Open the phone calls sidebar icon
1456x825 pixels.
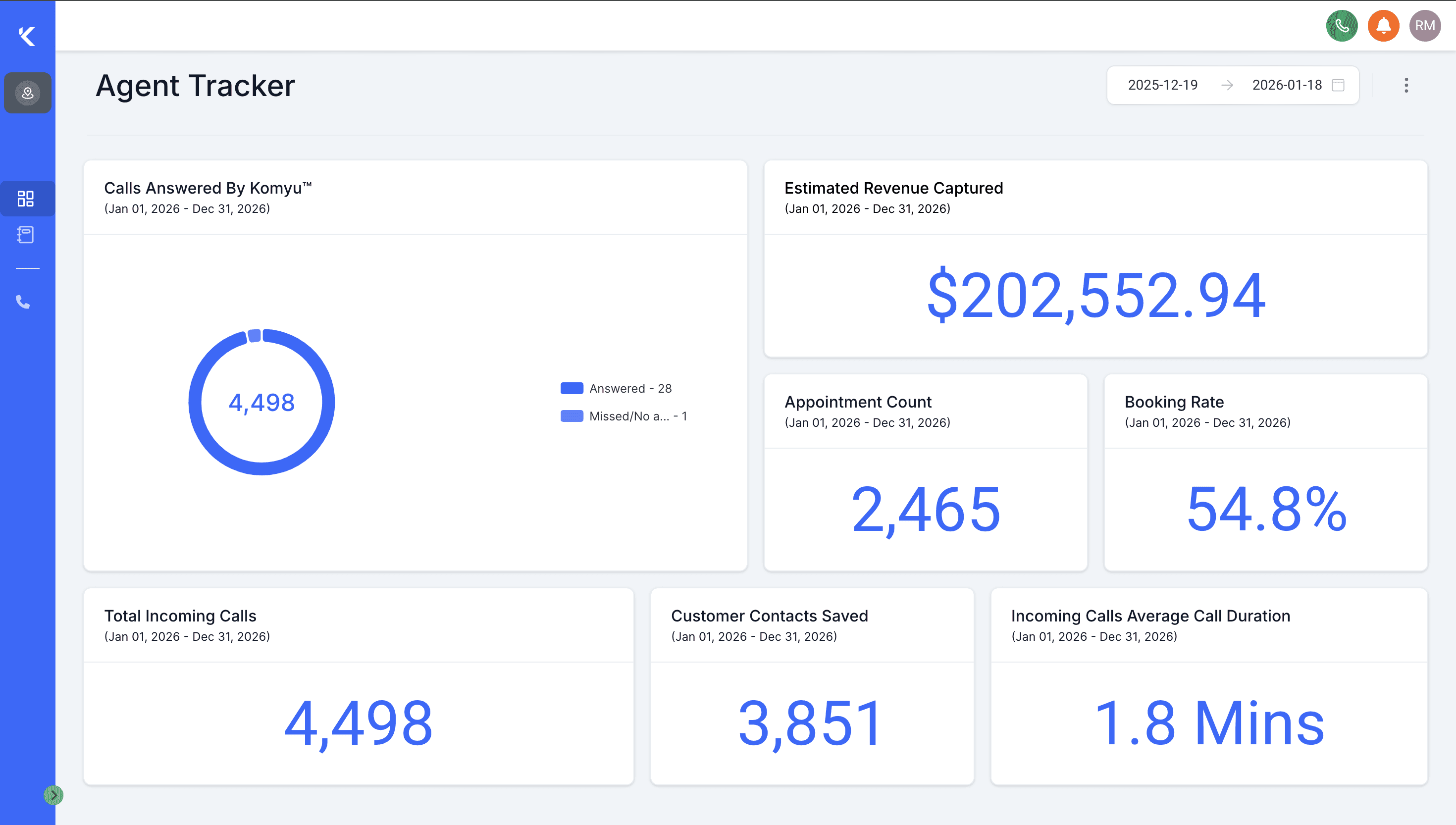click(23, 302)
